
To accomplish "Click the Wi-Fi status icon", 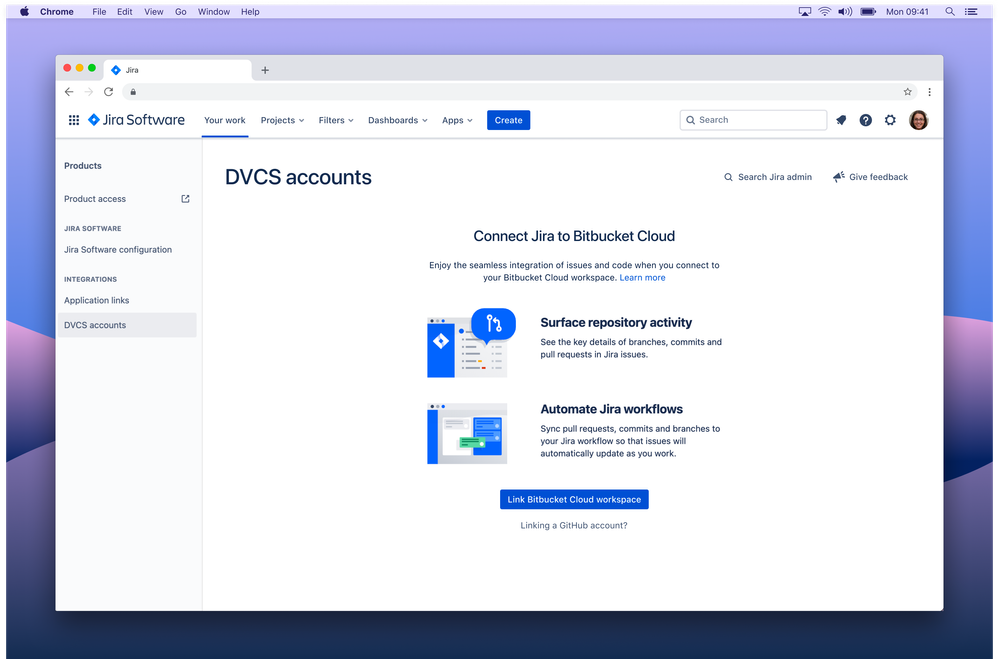I will tap(824, 11).
